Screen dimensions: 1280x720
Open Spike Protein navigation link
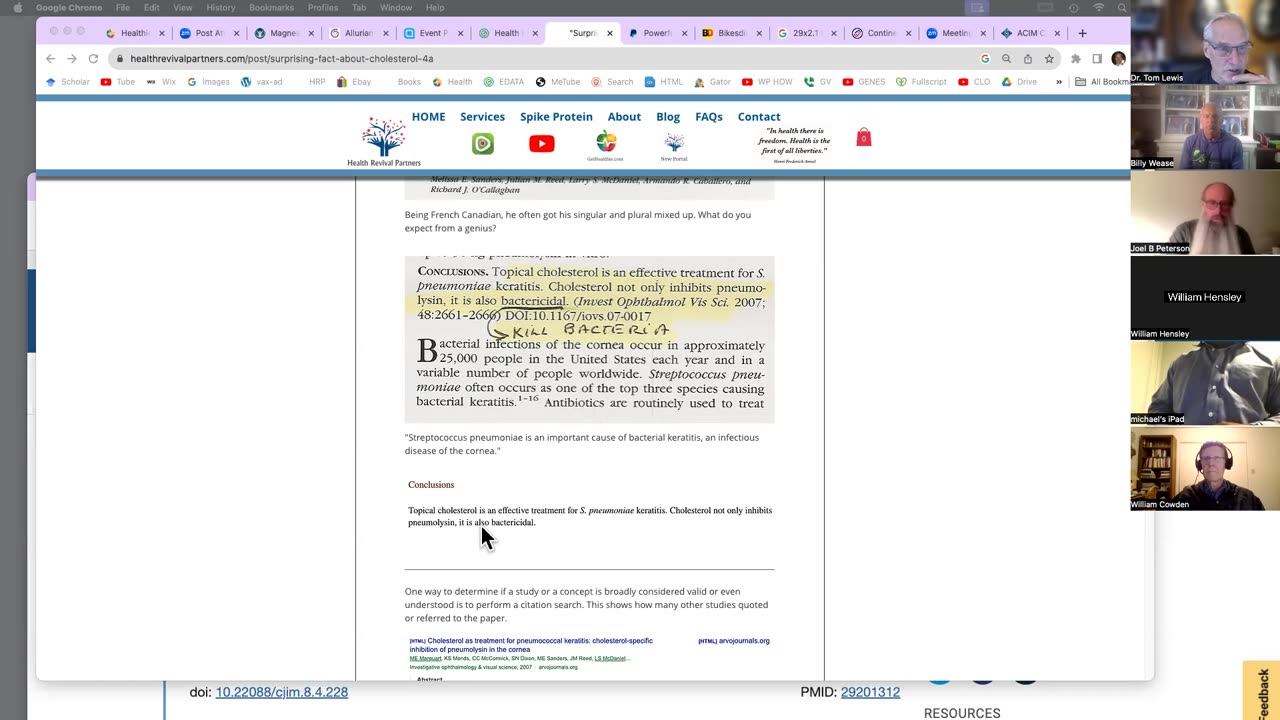pyautogui.click(x=556, y=117)
